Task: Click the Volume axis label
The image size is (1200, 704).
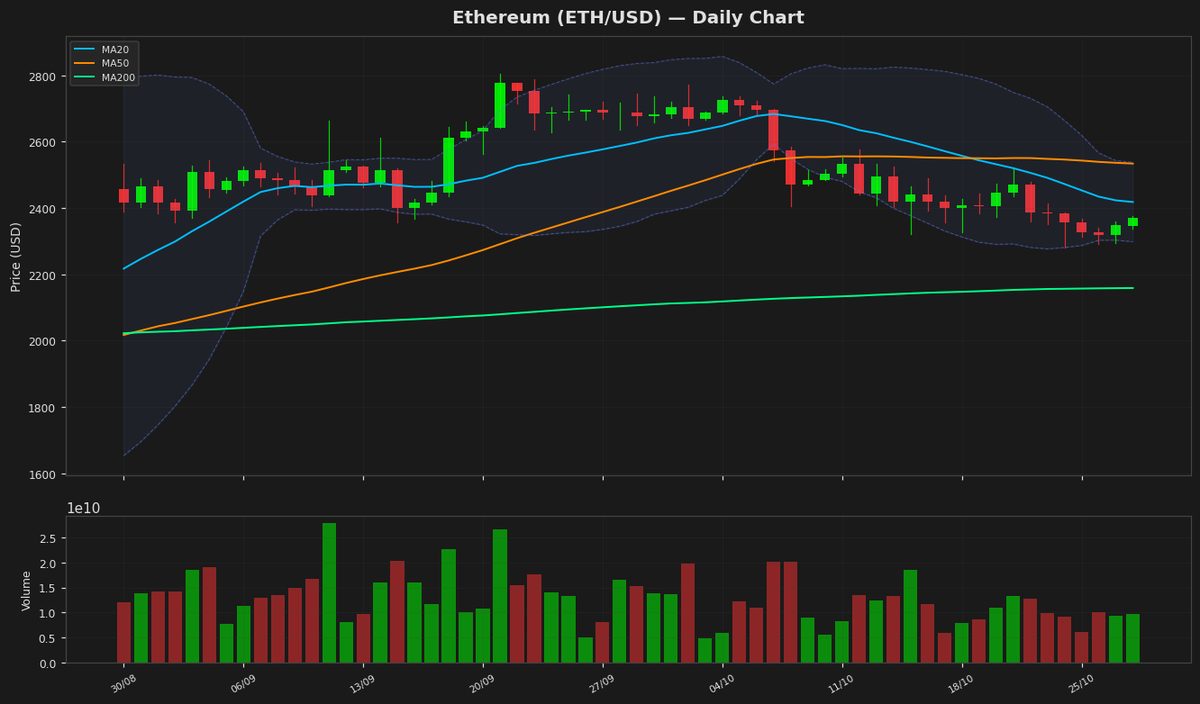Action: coord(27,590)
